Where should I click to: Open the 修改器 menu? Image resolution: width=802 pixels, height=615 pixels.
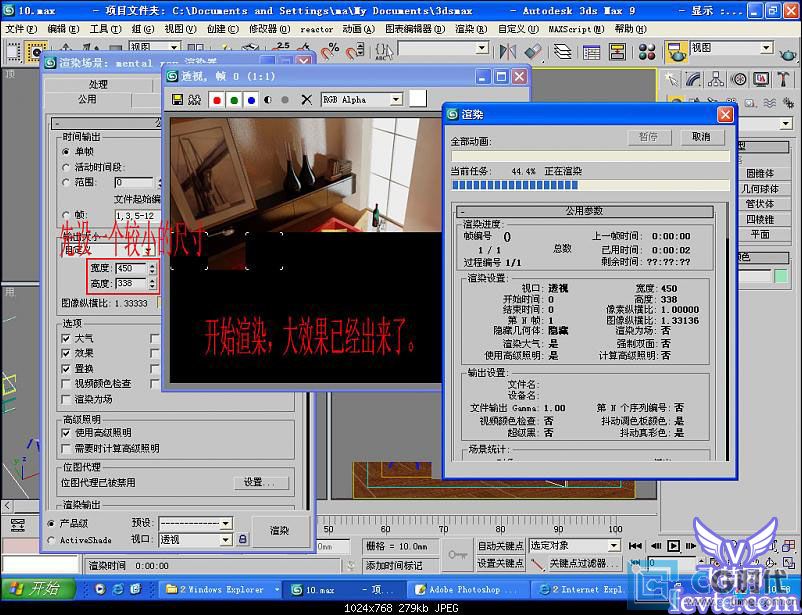pyautogui.click(x=269, y=29)
